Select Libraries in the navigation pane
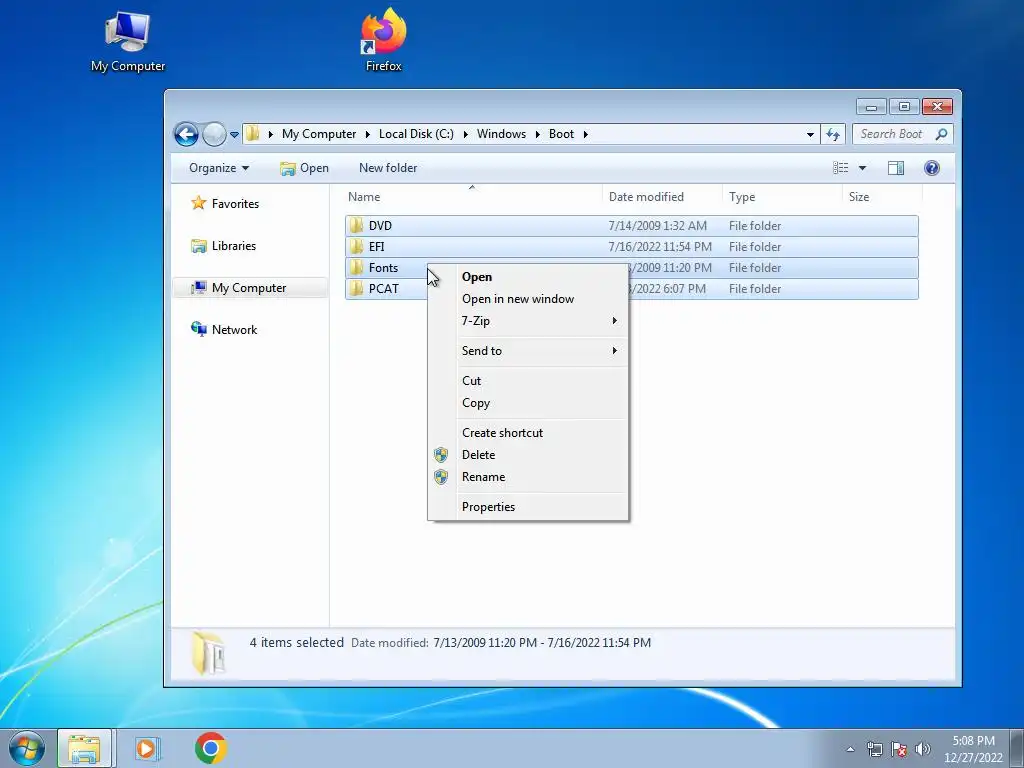 (x=234, y=246)
